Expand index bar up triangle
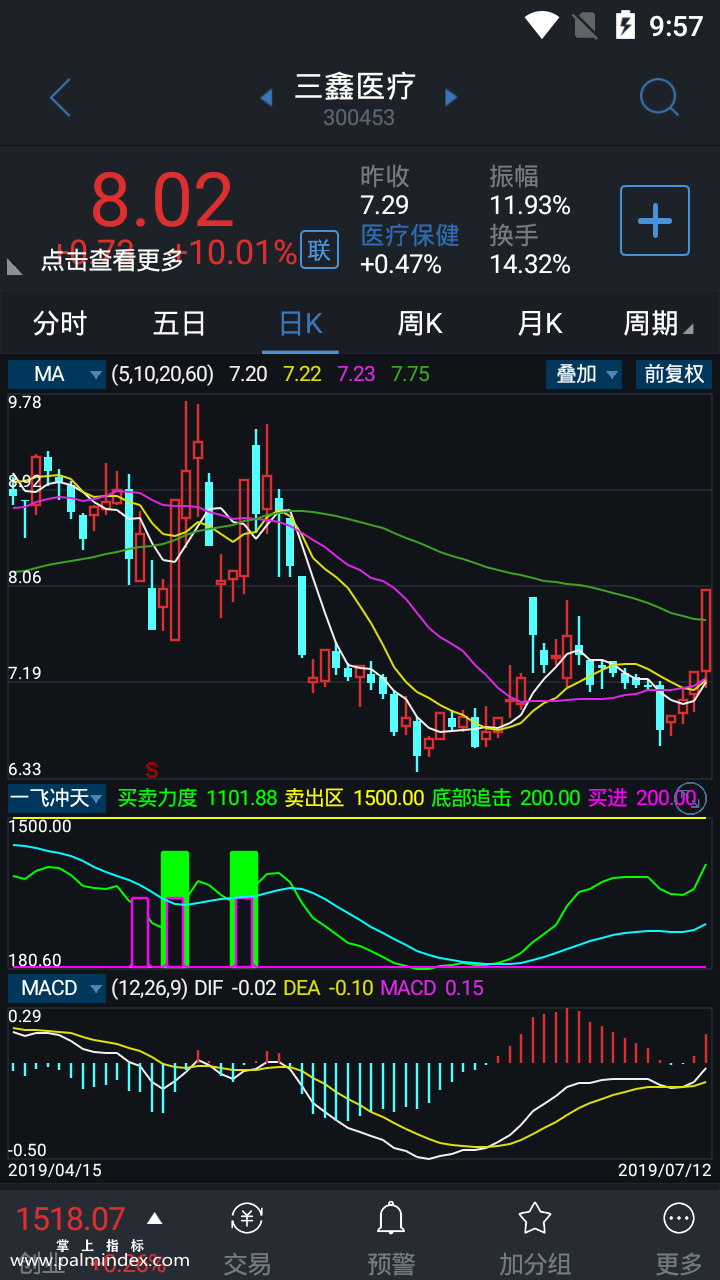720x1280 pixels. point(154,1218)
